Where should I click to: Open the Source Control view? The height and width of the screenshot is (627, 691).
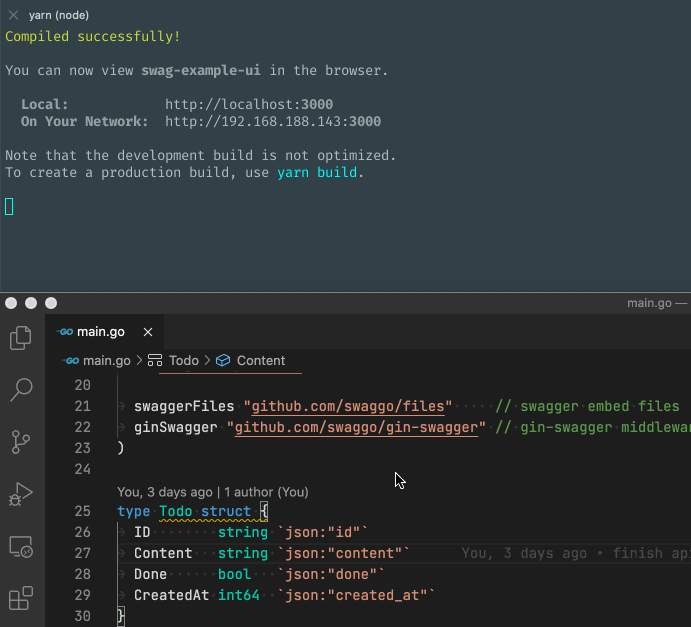[21, 441]
